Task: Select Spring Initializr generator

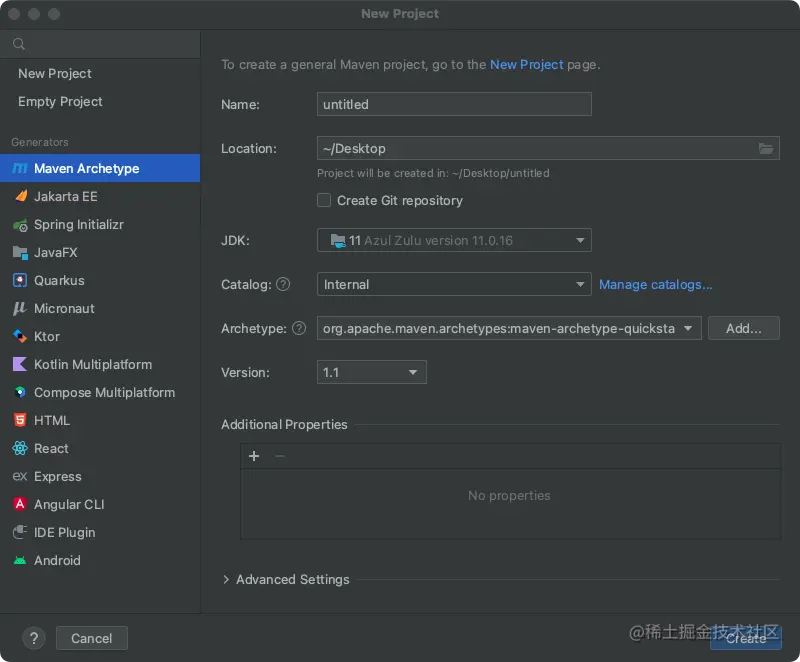Action: 100,224
